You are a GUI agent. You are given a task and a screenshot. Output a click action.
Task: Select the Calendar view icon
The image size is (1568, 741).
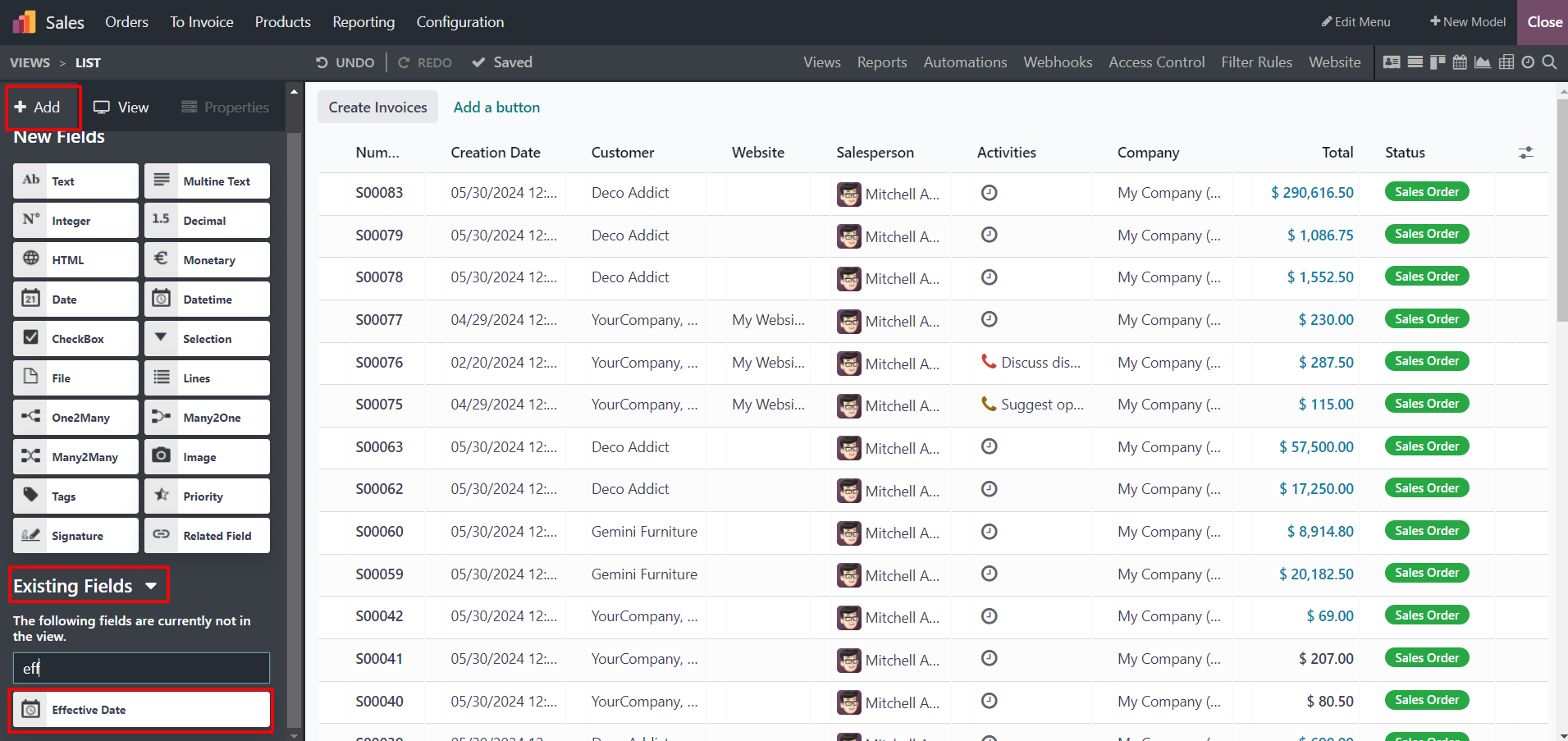pyautogui.click(x=1460, y=62)
